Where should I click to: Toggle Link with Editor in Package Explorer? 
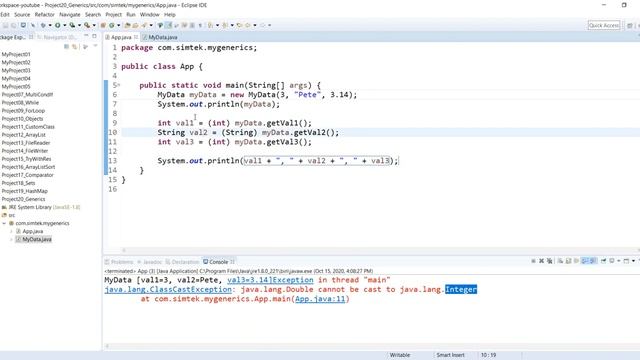click(75, 47)
